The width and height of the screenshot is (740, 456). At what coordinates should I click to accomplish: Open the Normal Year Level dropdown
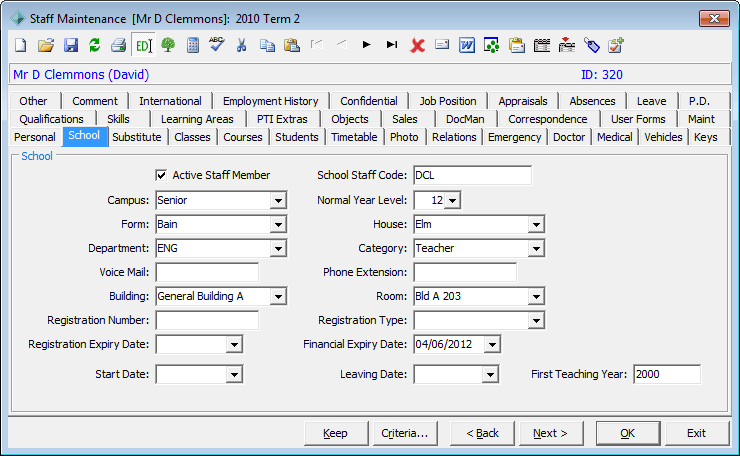coord(453,201)
